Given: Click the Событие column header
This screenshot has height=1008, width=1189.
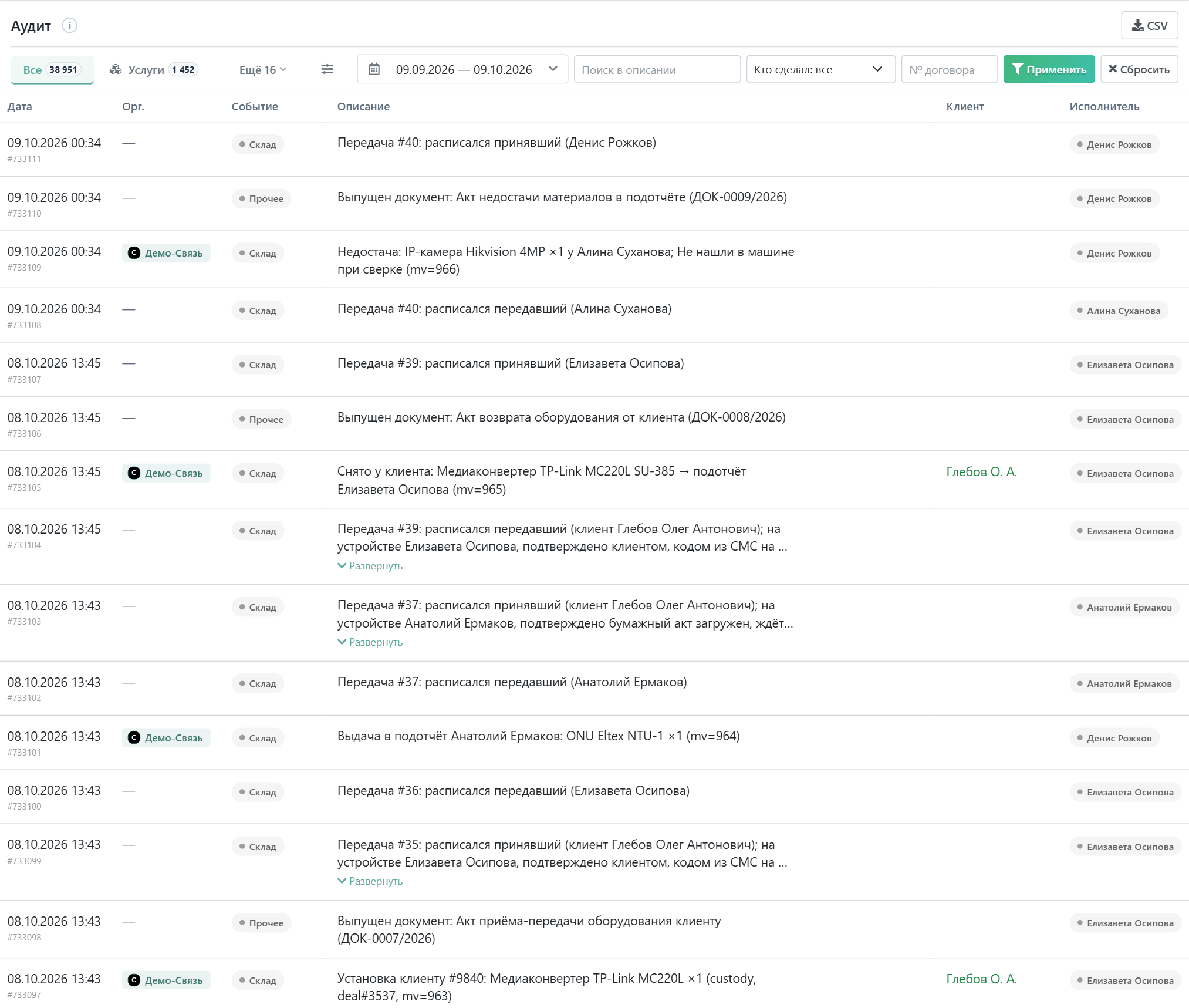Looking at the screenshot, I should pos(255,107).
